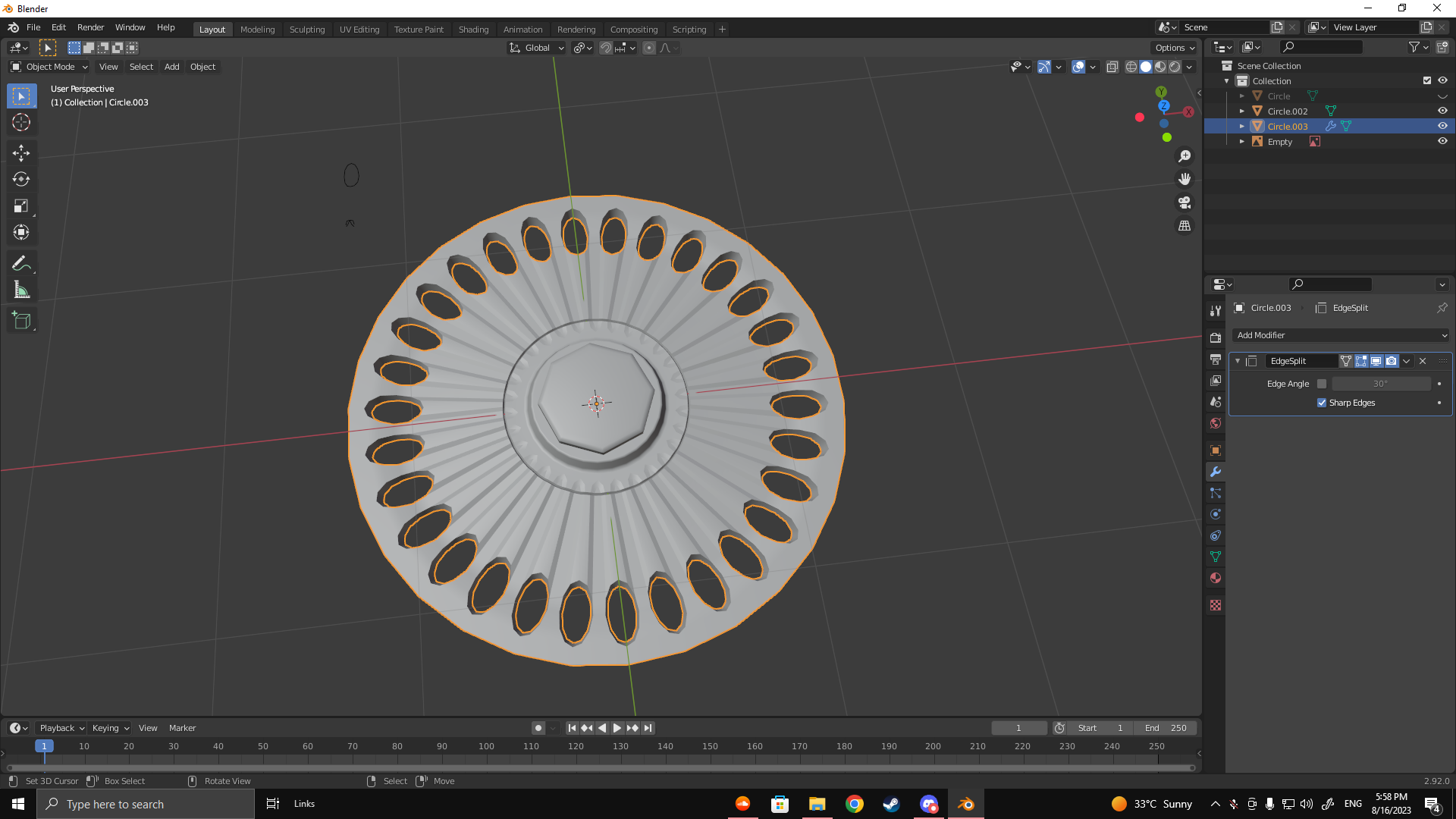Open the Material properties tab icon
The image size is (1456, 819).
point(1216,578)
